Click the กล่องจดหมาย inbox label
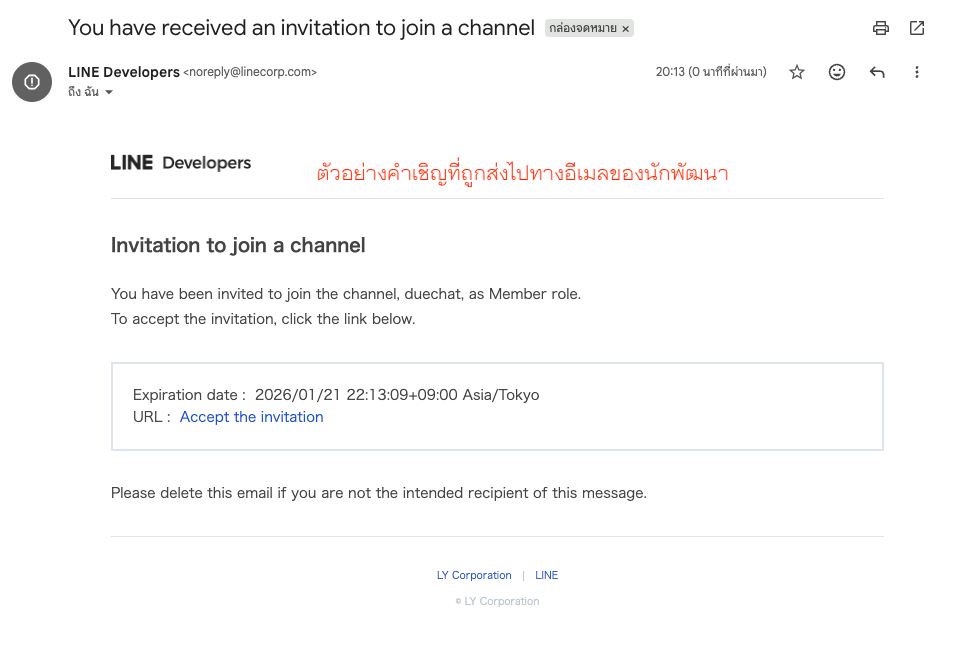Image resolution: width=956 pixels, height=661 pixels. (x=582, y=28)
